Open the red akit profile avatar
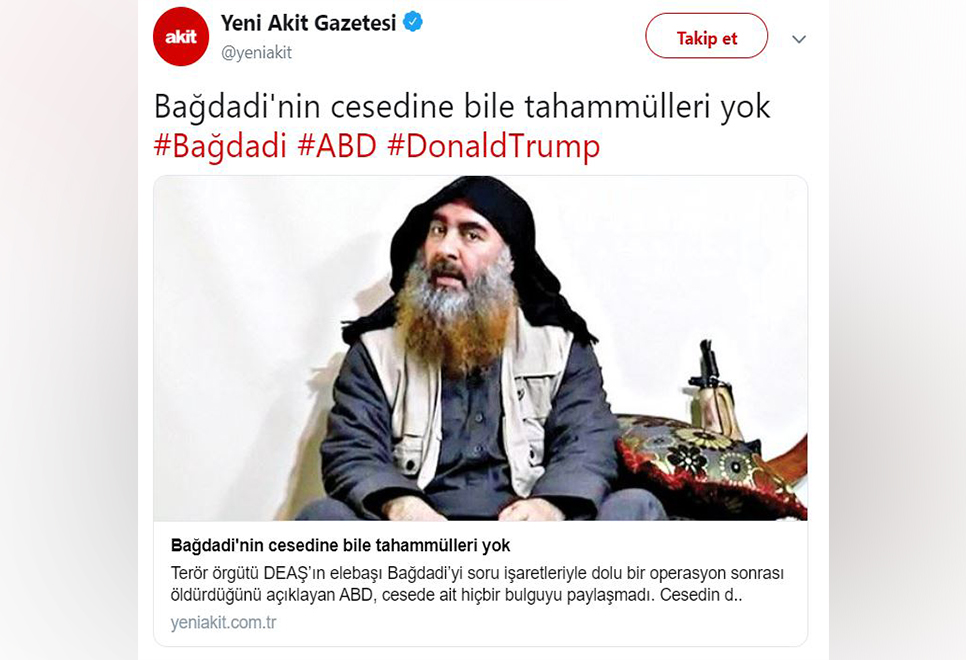This screenshot has width=966, height=660. tap(181, 37)
